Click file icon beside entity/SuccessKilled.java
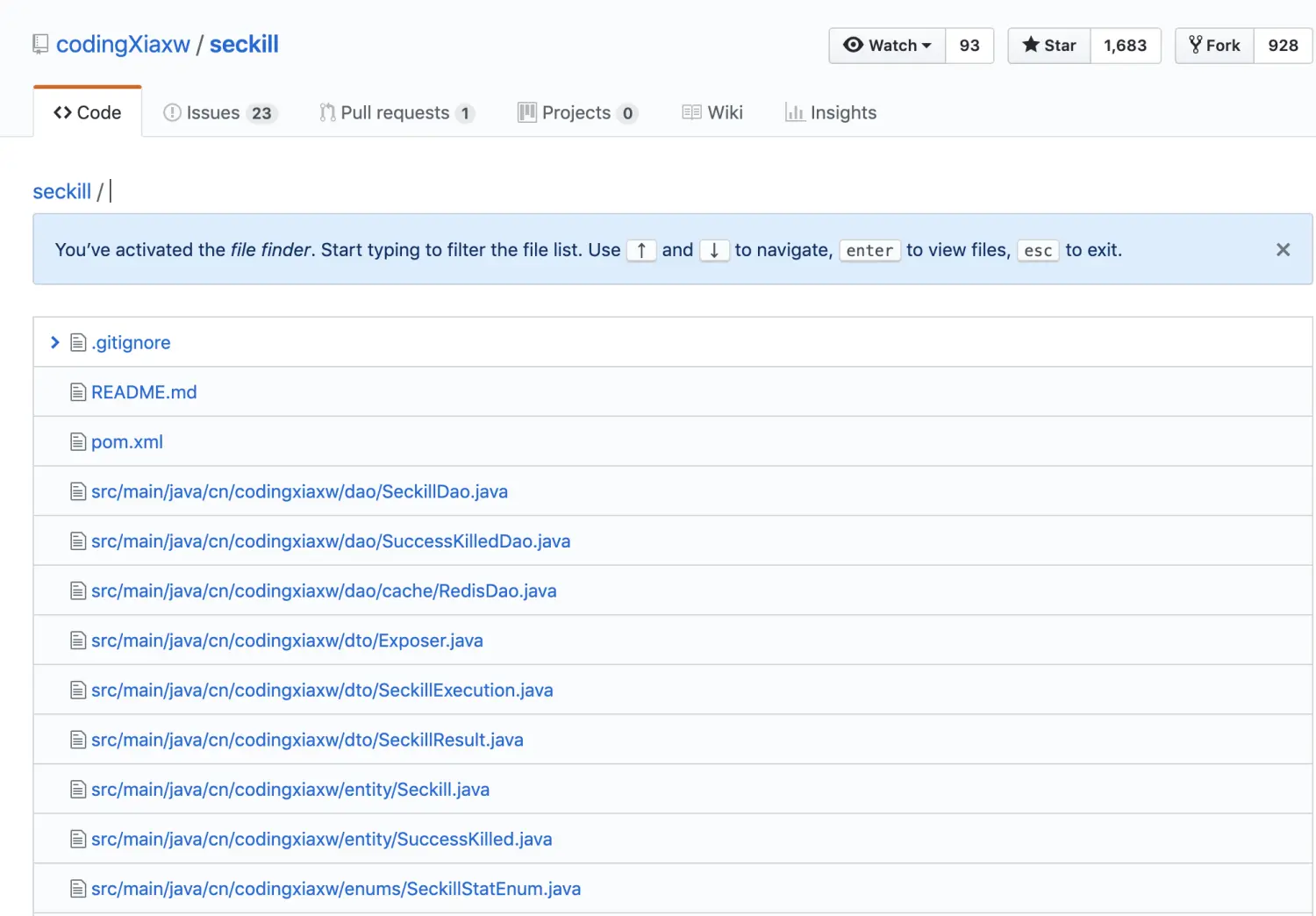This screenshot has height=916, width=1316. pos(78,839)
